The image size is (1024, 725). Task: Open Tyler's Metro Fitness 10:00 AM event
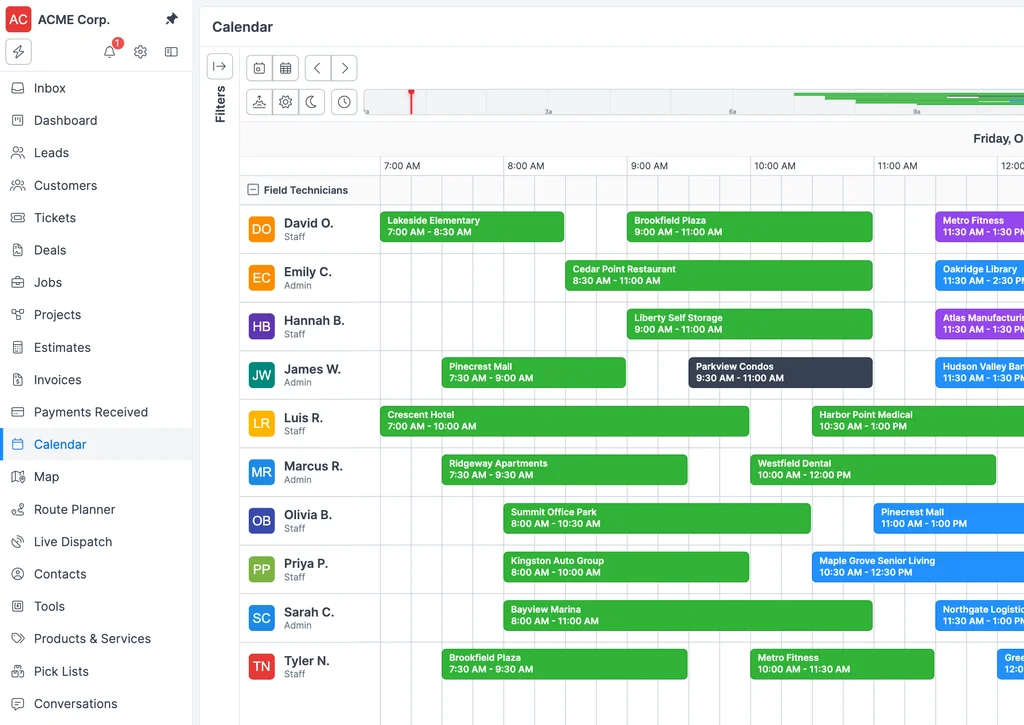842,664
